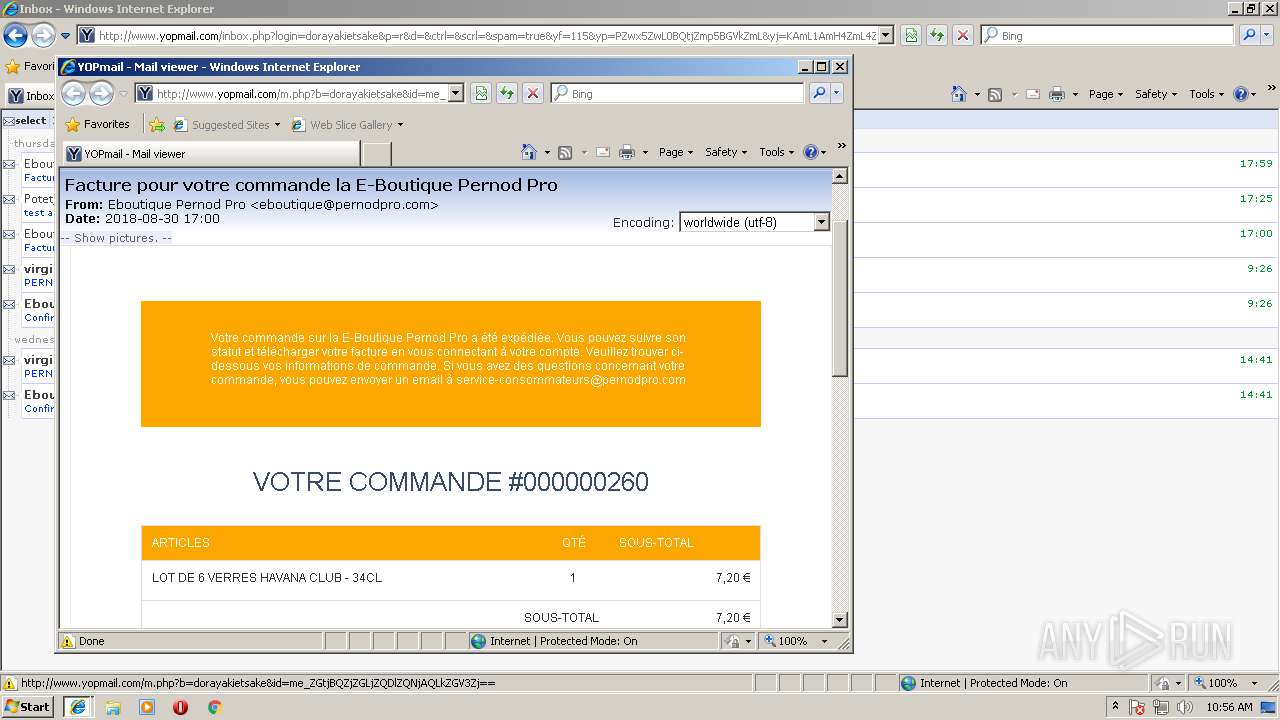Click the Read Mail icon in the Mail viewer toolbar

pyautogui.click(x=603, y=152)
